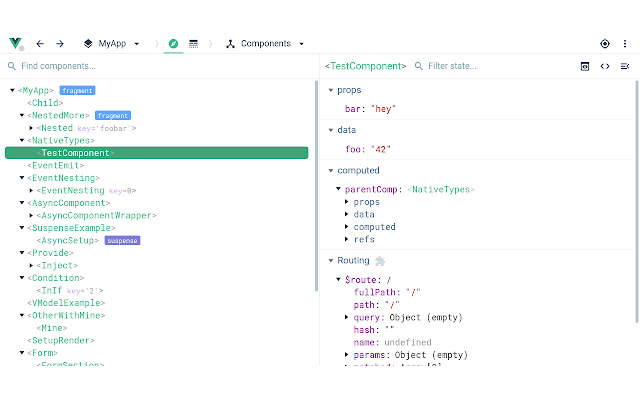
Task: Switch to the Timeline tab icon
Action: click(194, 44)
